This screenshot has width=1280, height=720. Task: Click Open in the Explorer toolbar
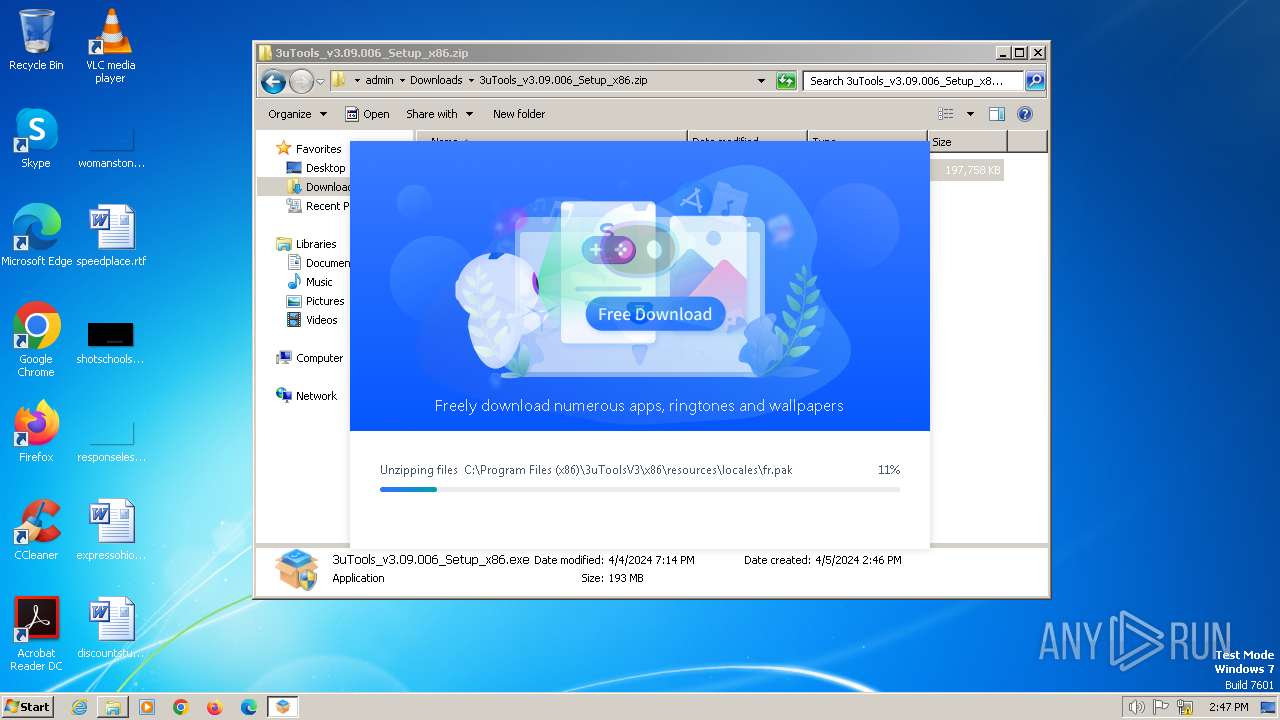(x=367, y=114)
